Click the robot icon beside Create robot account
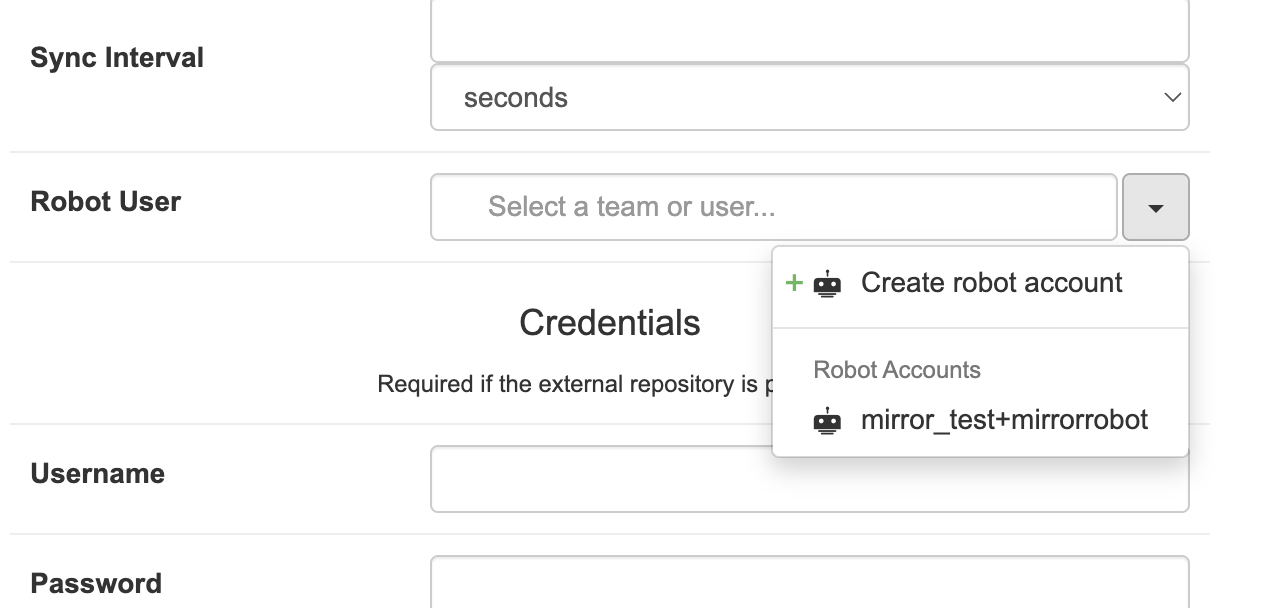 [x=827, y=284]
